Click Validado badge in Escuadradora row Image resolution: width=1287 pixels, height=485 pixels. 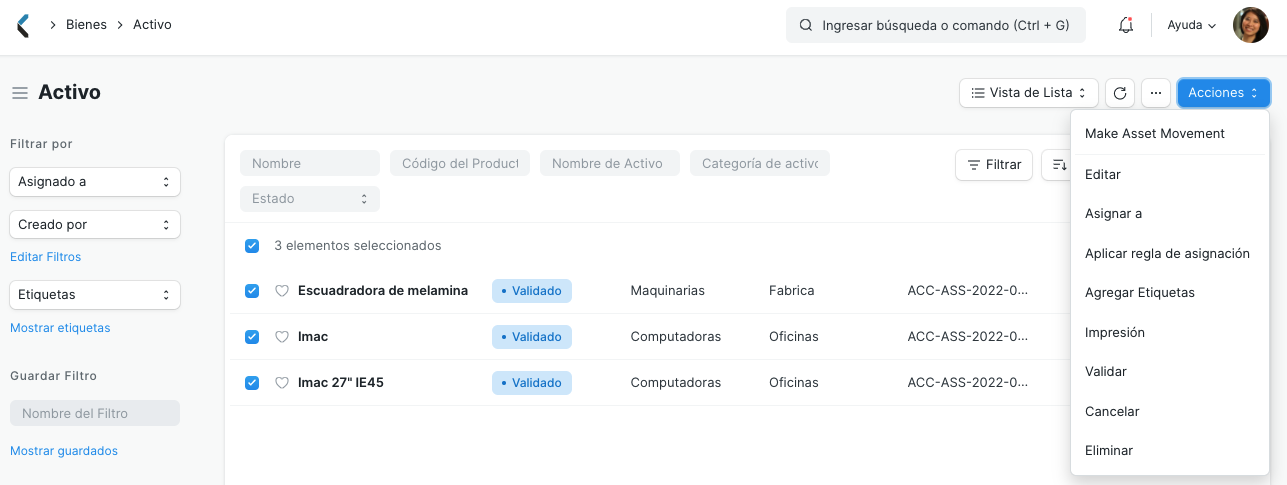click(532, 291)
